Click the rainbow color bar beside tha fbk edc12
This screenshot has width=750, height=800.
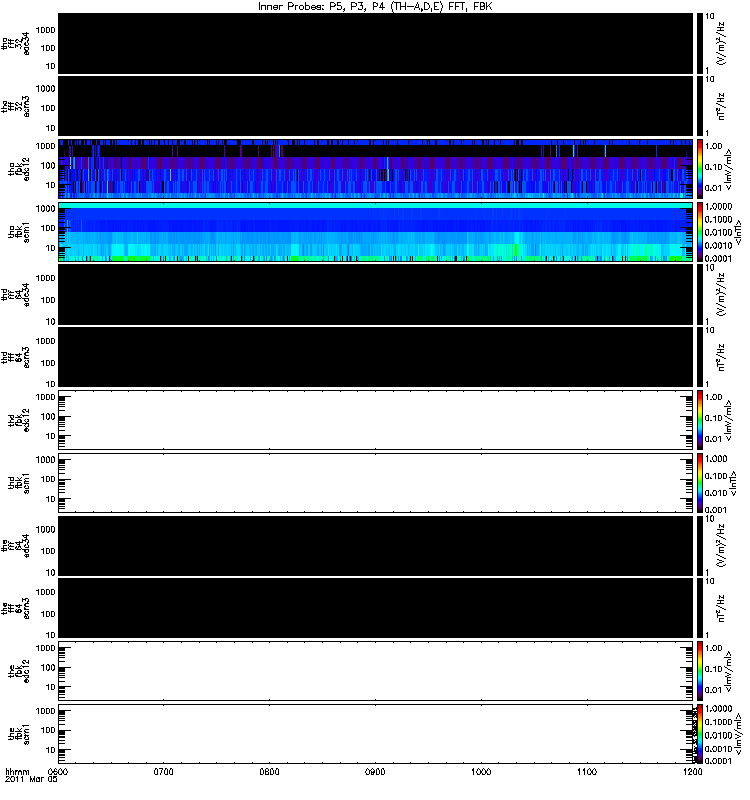[700, 169]
